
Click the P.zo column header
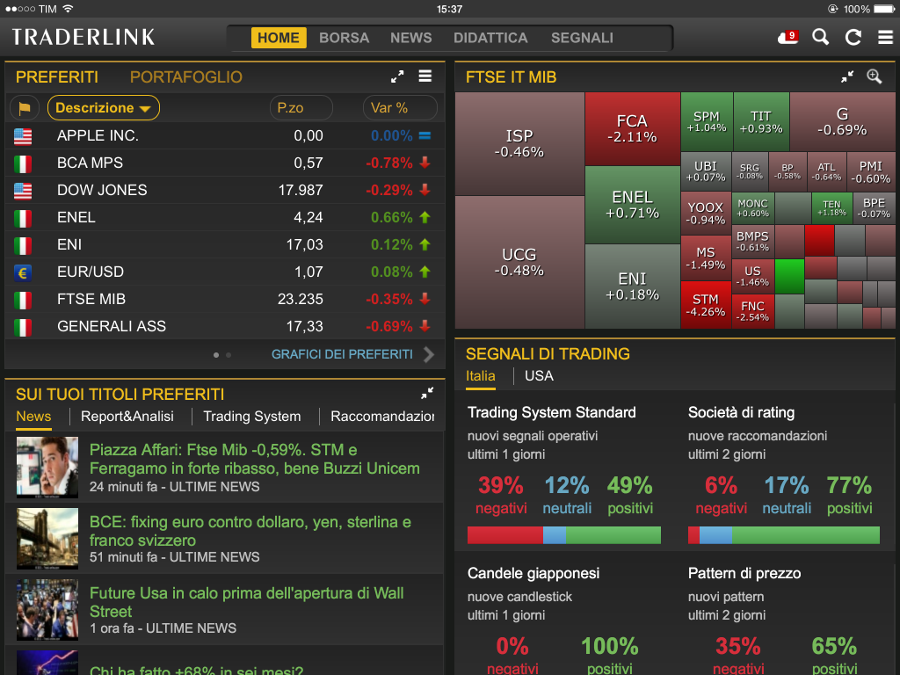[300, 108]
